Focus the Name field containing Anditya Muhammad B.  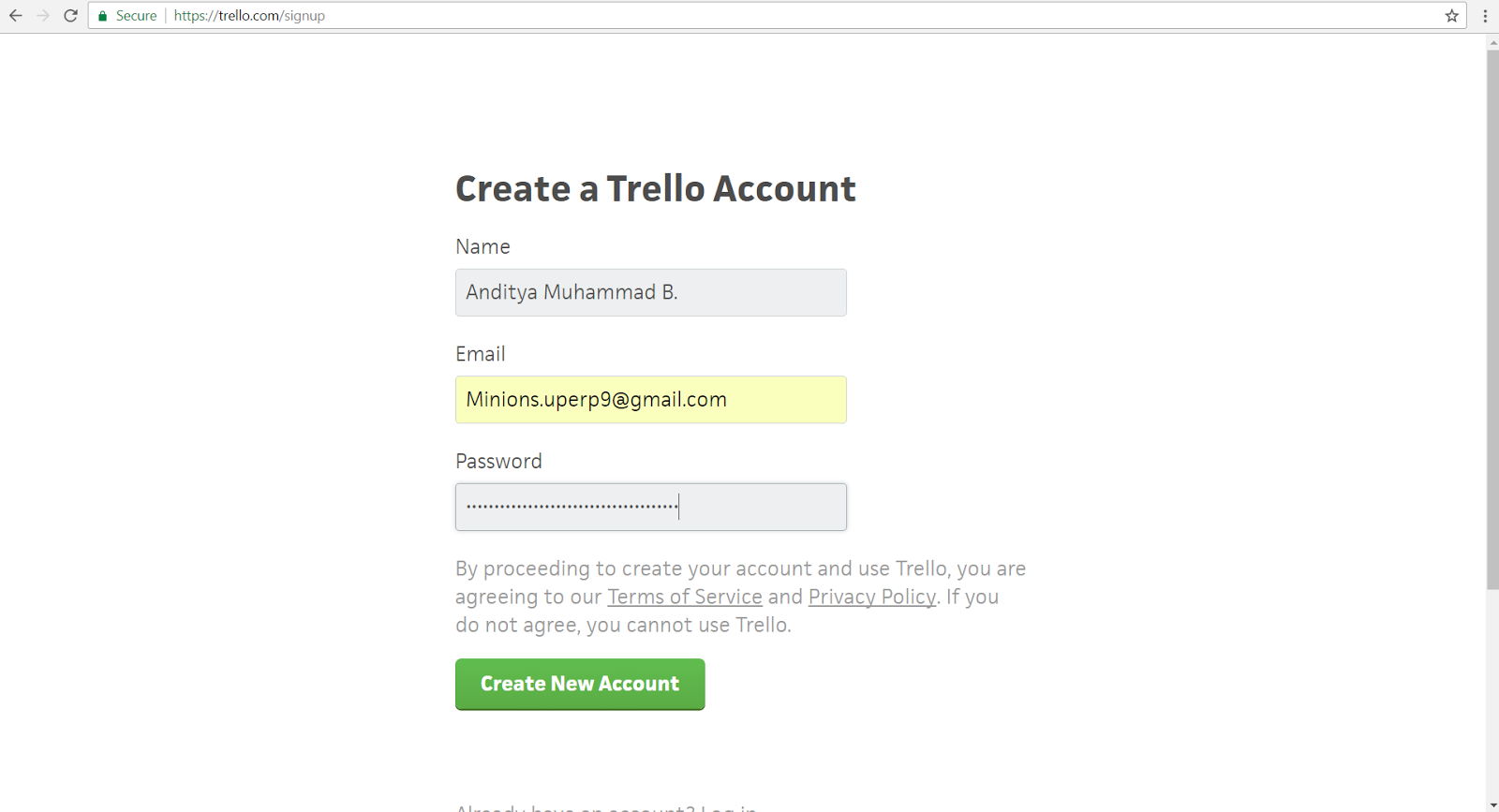tap(650, 292)
